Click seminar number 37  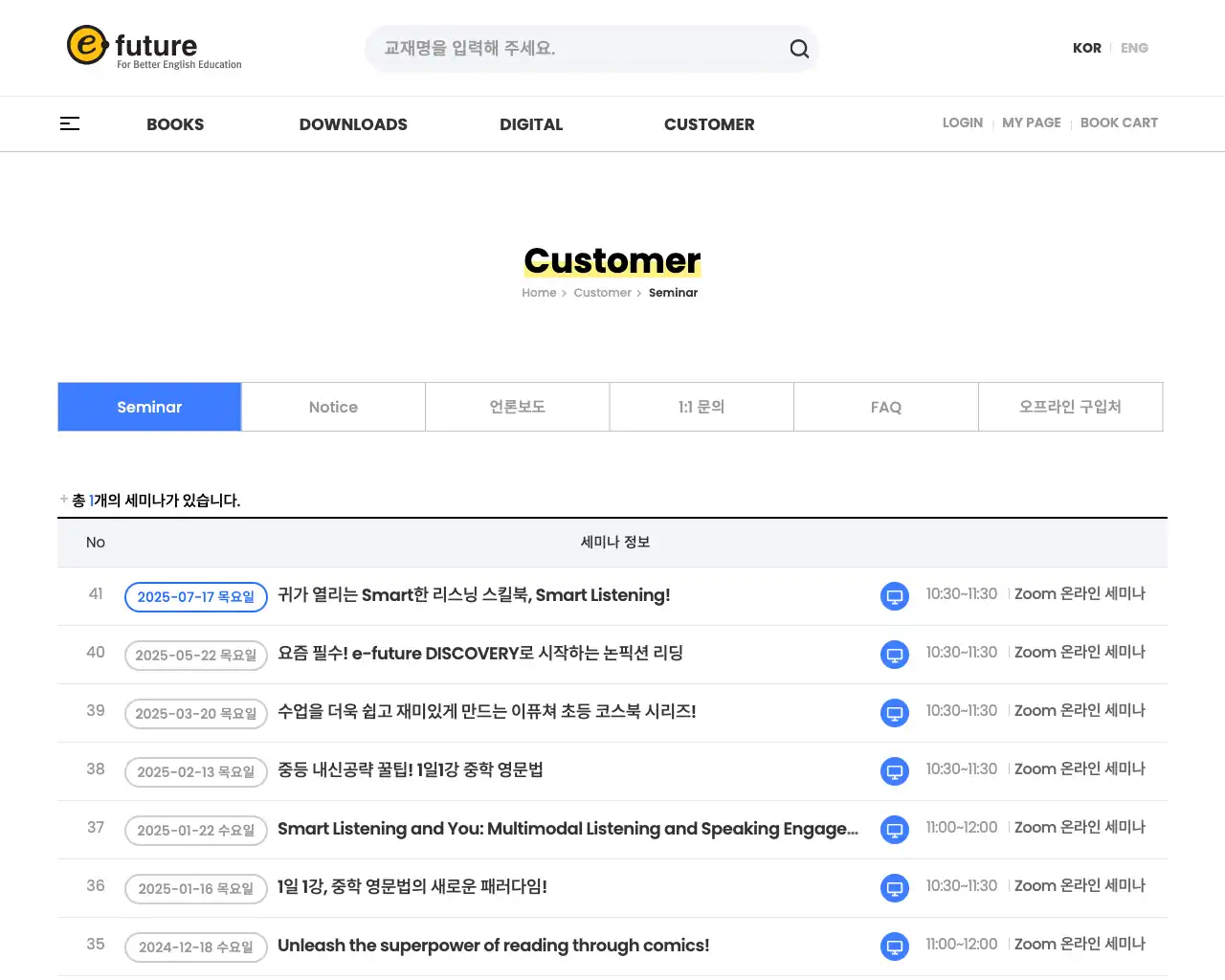[x=96, y=827]
